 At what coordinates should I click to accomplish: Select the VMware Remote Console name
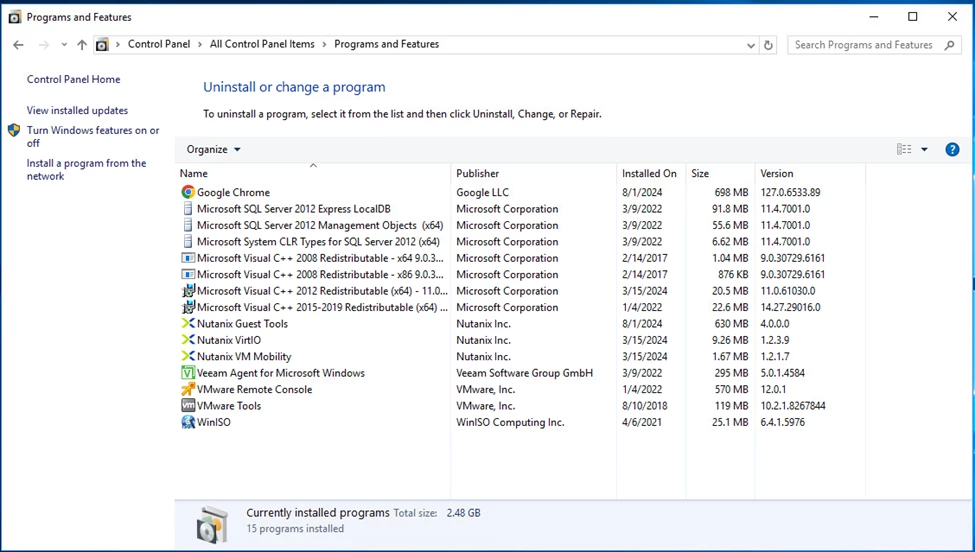pos(255,390)
